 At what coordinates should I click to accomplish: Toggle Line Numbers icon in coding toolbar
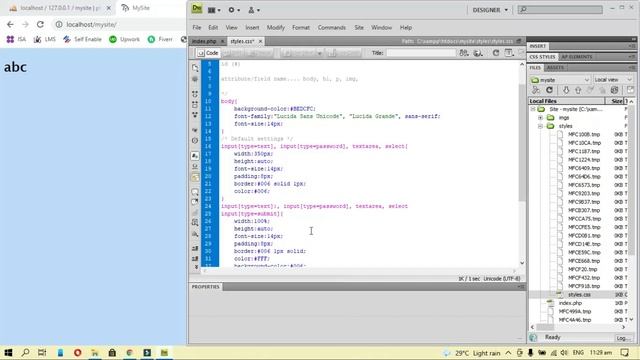[x=195, y=156]
